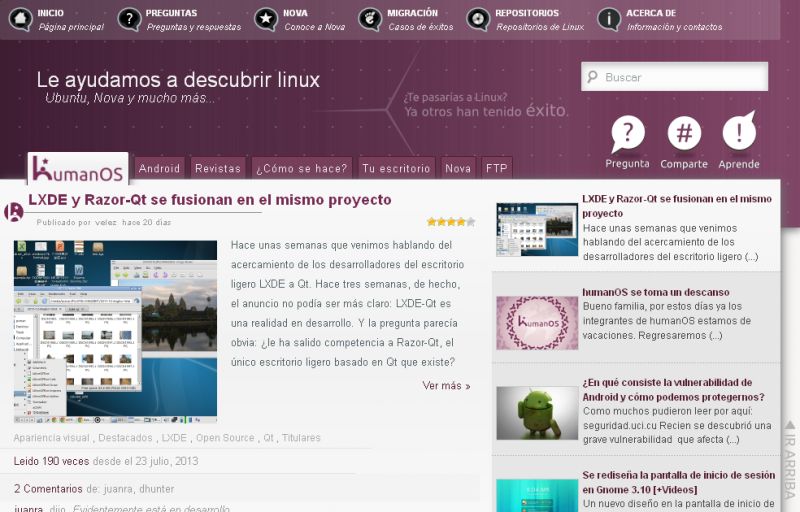This screenshot has height=512, width=800.
Task: Select the Nova category tab
Action: [x=458, y=168]
